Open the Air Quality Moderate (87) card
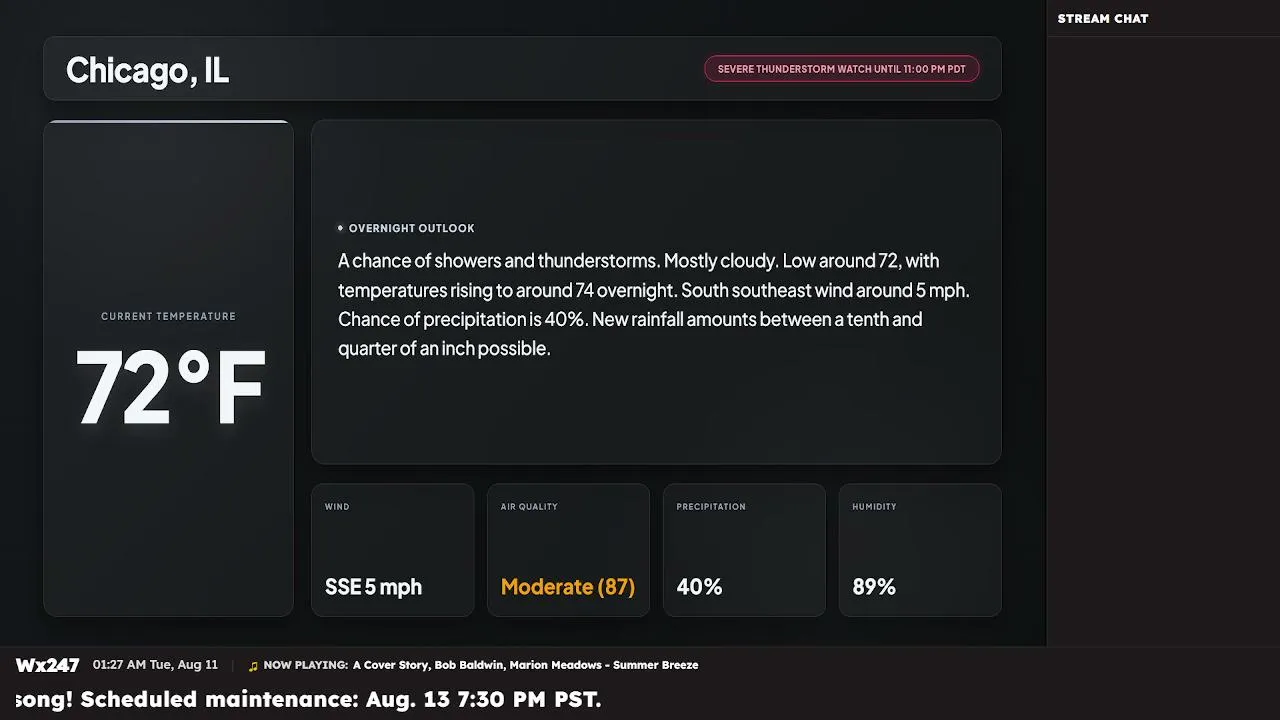The width and height of the screenshot is (1280, 720). pos(568,550)
